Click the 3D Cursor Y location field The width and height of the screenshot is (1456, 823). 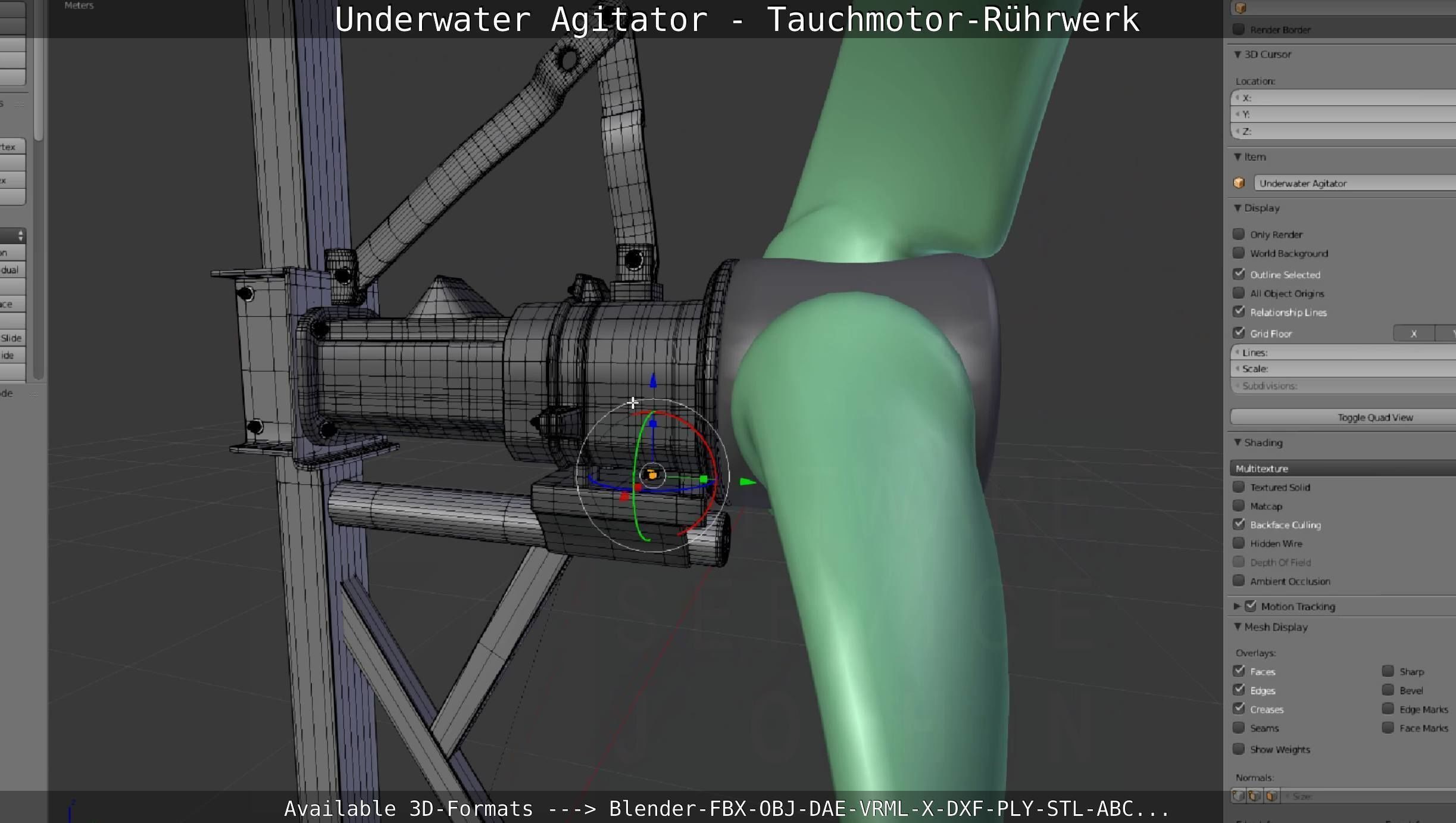(x=1343, y=114)
